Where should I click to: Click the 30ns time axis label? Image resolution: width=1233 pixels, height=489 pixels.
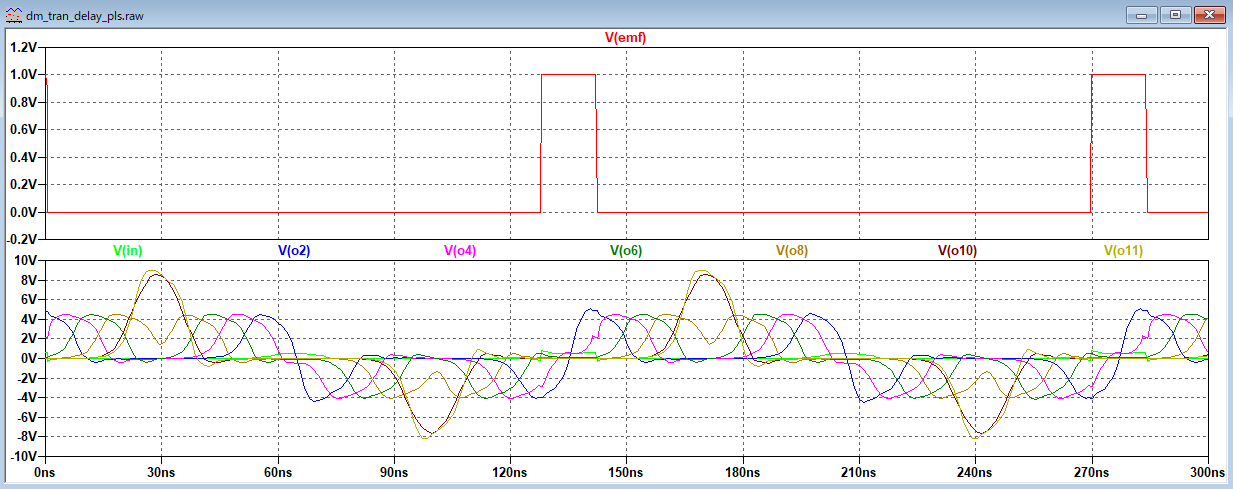click(162, 471)
